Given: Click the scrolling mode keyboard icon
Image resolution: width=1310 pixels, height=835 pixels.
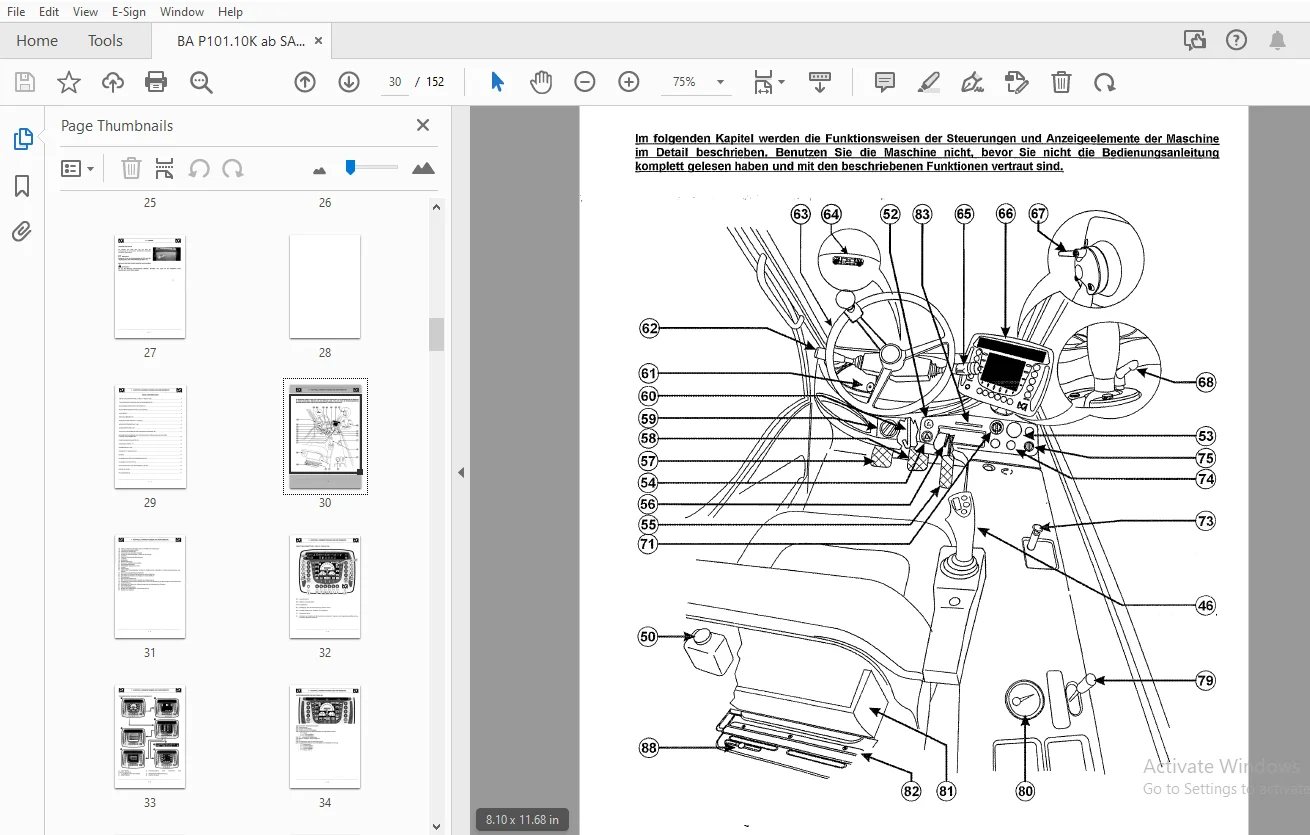Looking at the screenshot, I should [820, 82].
